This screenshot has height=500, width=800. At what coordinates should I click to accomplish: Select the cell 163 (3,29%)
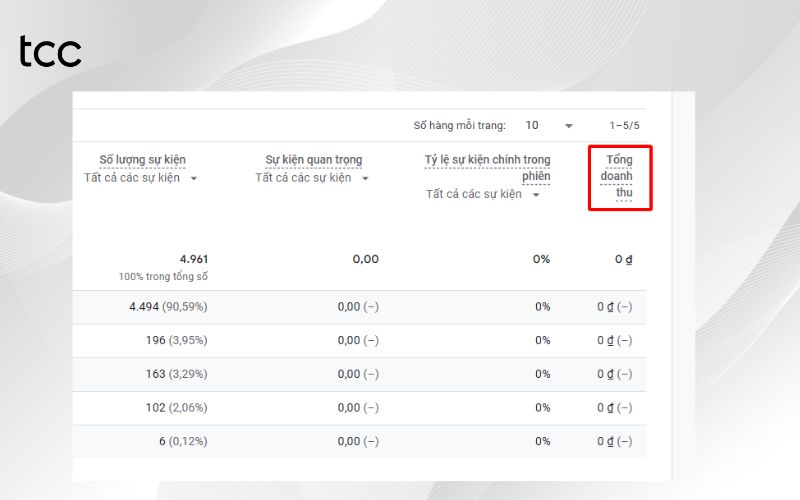click(177, 374)
